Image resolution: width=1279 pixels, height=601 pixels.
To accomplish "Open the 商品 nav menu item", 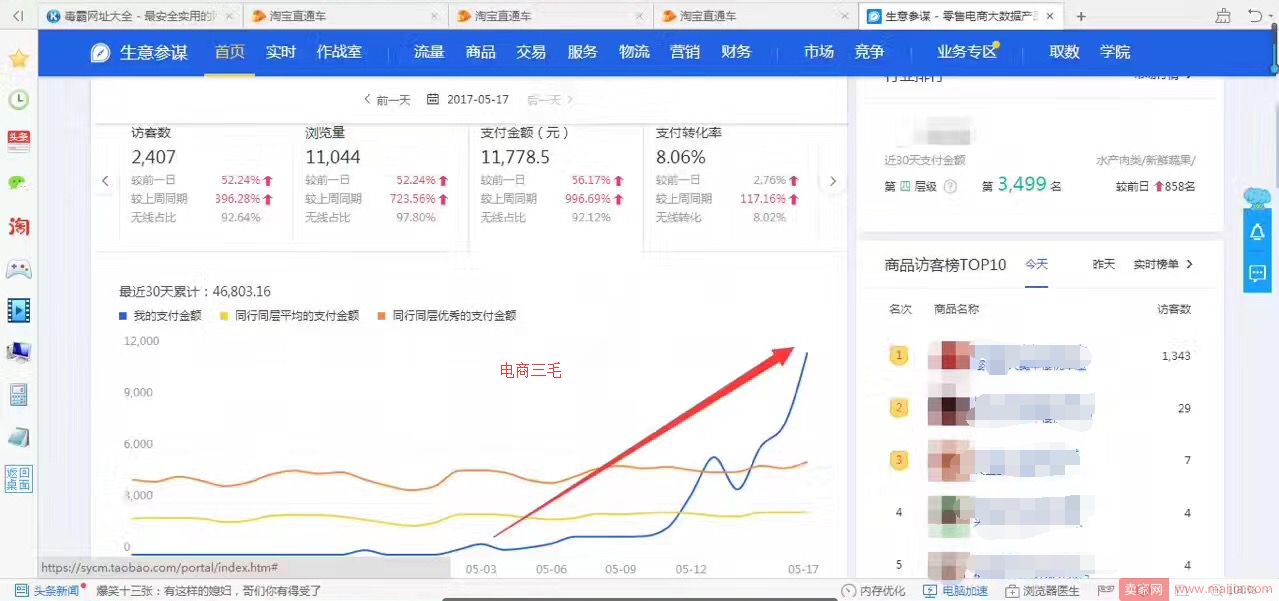I will click(x=480, y=52).
